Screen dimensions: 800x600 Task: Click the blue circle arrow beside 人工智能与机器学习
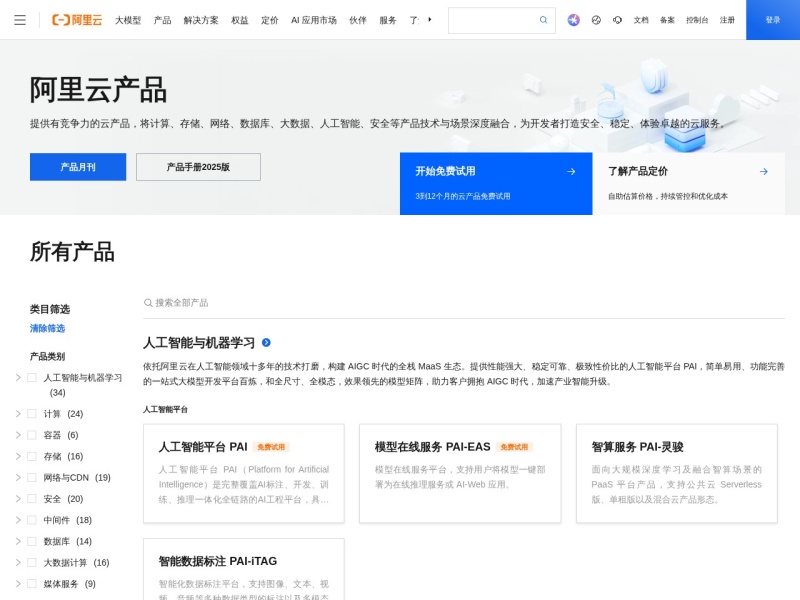[266, 342]
